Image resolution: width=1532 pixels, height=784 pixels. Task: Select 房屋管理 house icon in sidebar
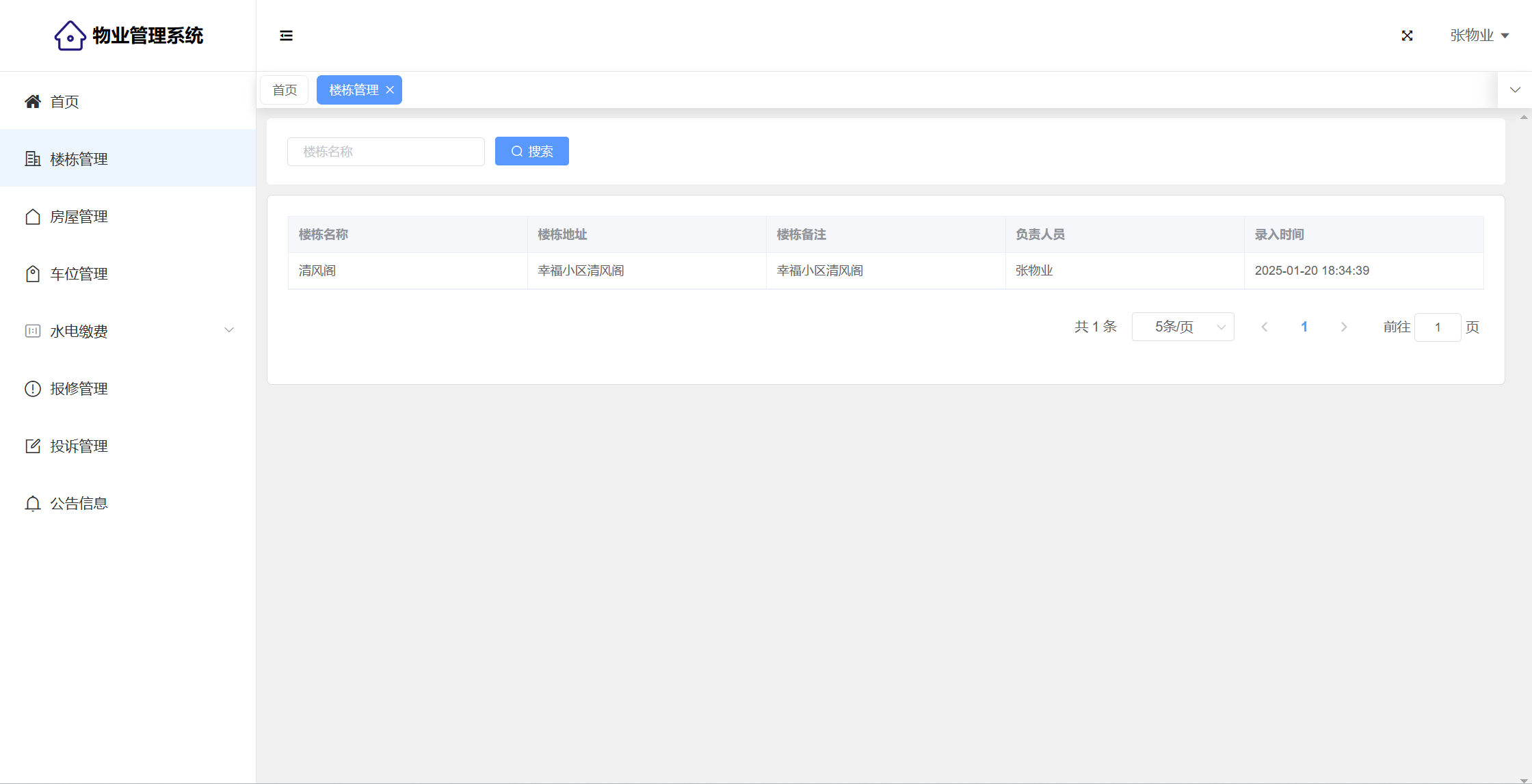(33, 217)
